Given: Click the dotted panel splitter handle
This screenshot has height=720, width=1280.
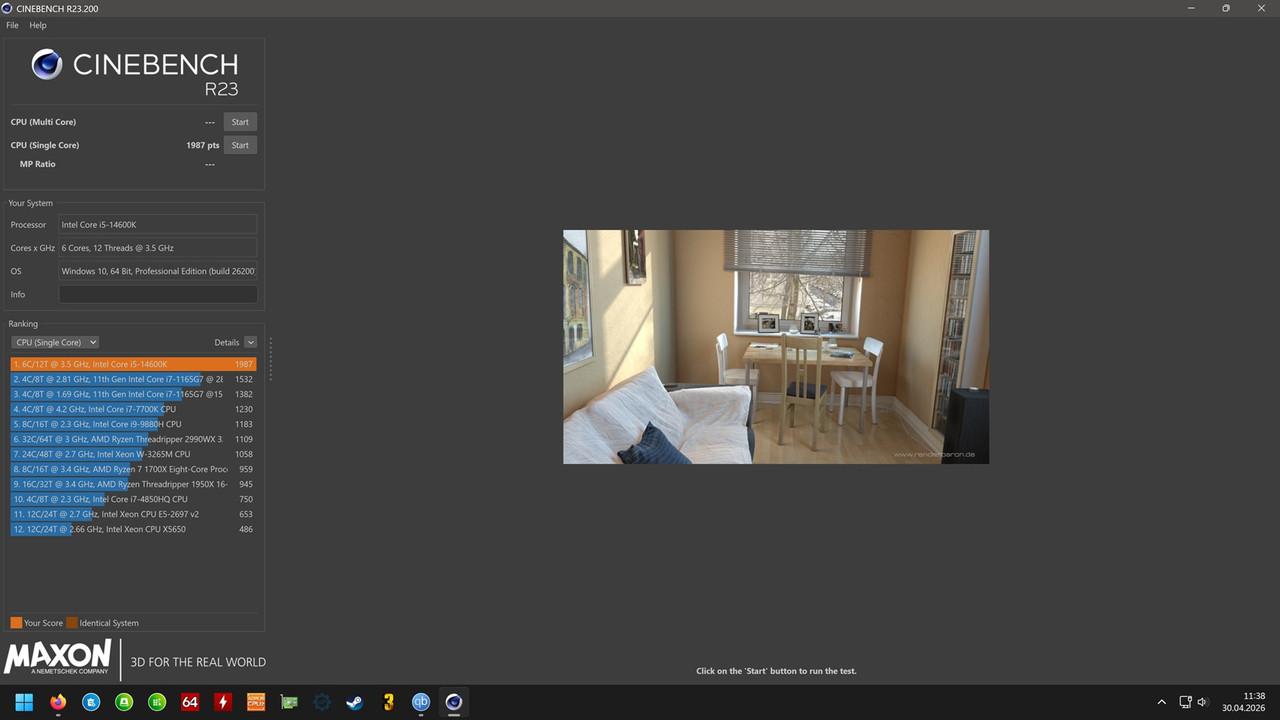Looking at the screenshot, I should tap(270, 359).
